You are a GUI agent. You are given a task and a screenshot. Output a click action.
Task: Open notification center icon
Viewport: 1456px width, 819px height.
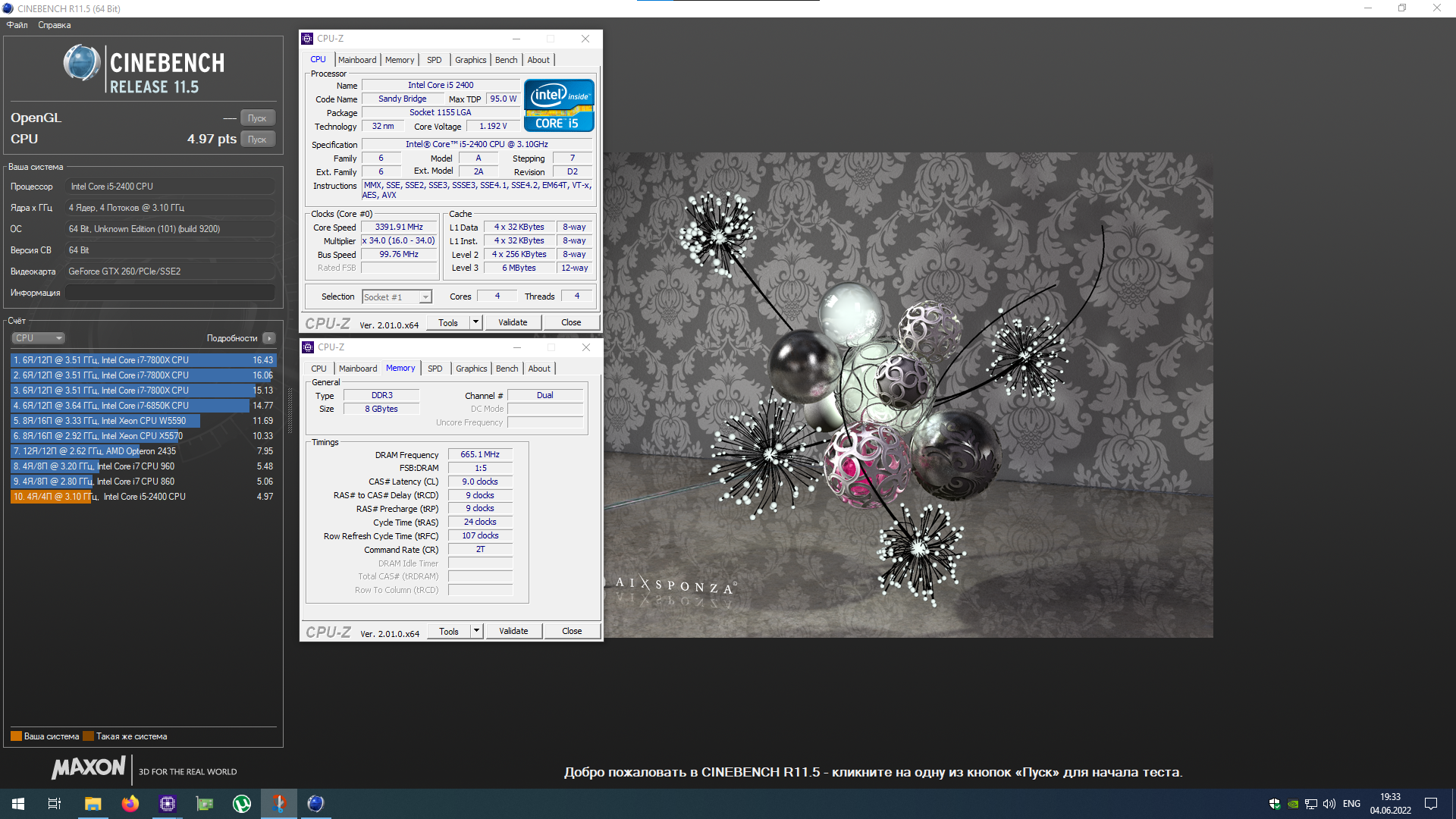click(1431, 804)
